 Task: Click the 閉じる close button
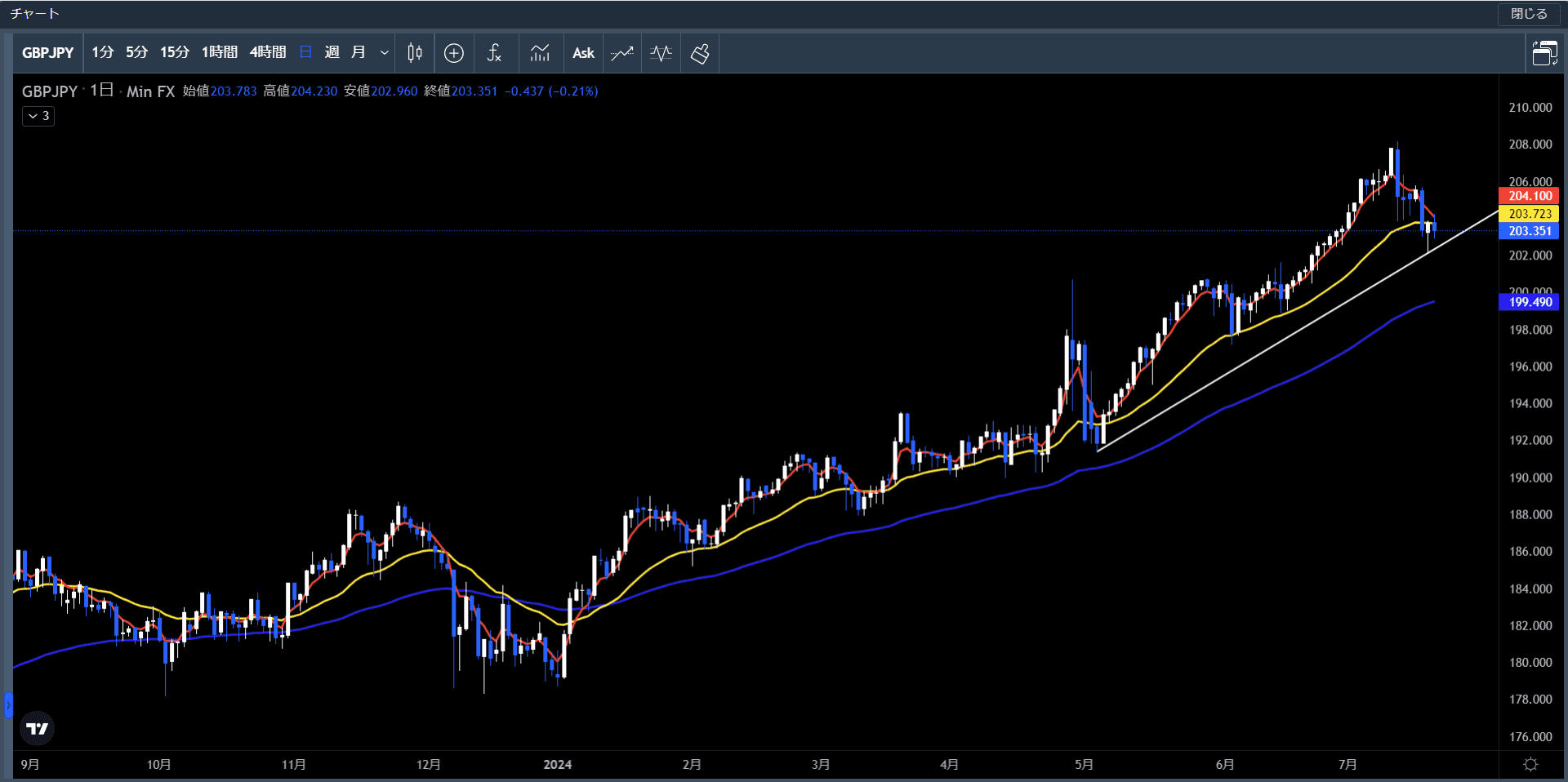1529,14
